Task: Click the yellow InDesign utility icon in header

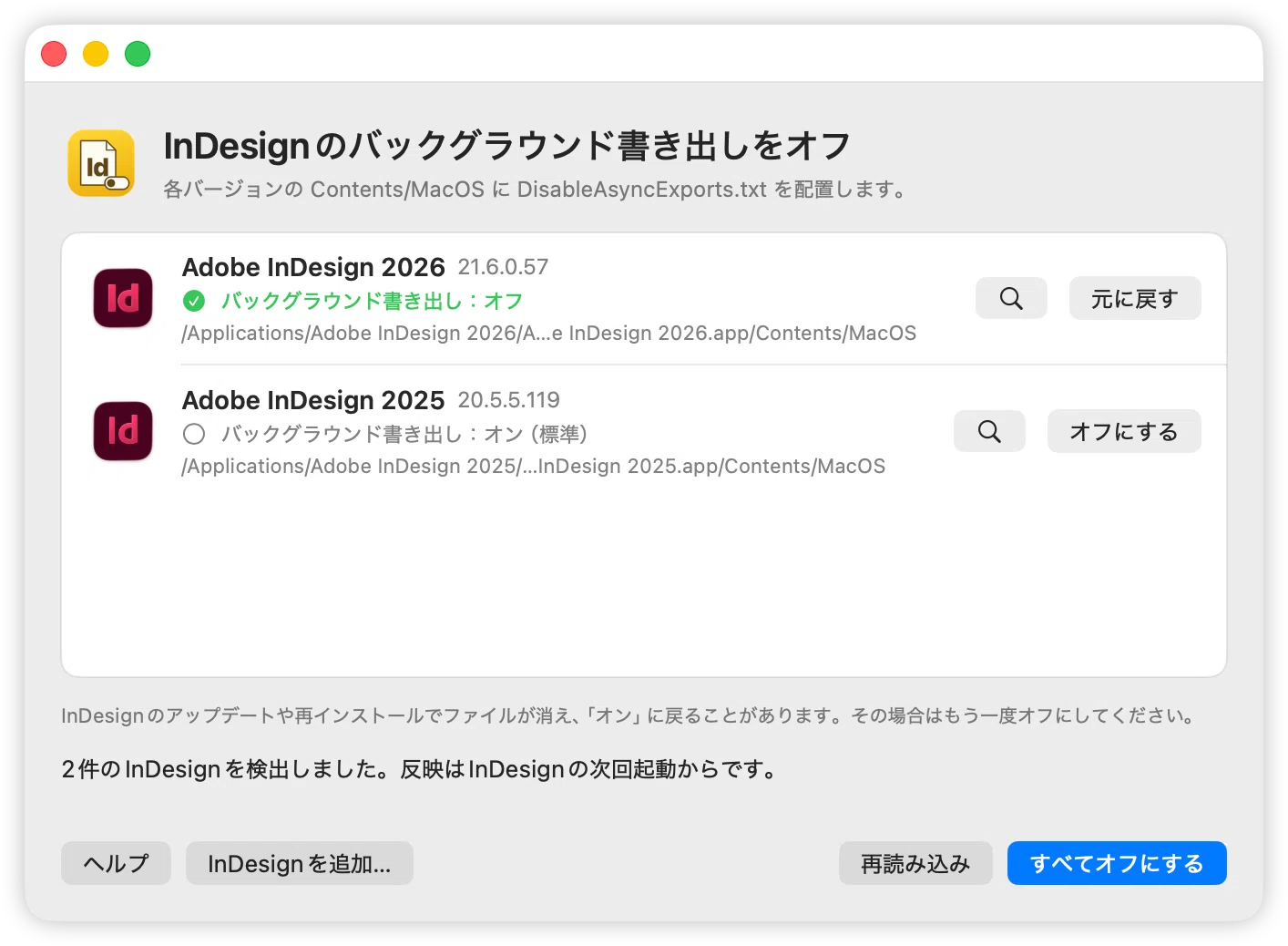Action: click(101, 163)
